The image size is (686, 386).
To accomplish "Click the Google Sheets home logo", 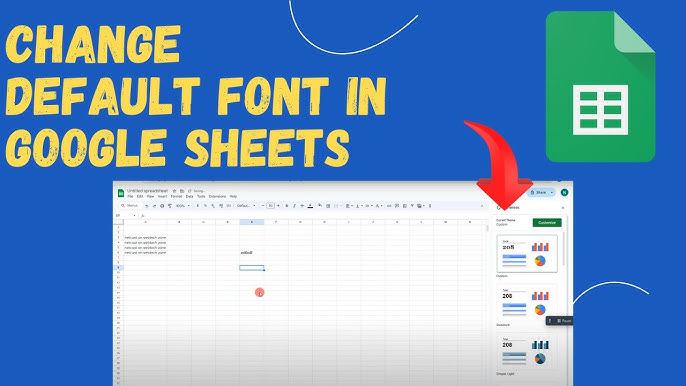I will (x=121, y=193).
